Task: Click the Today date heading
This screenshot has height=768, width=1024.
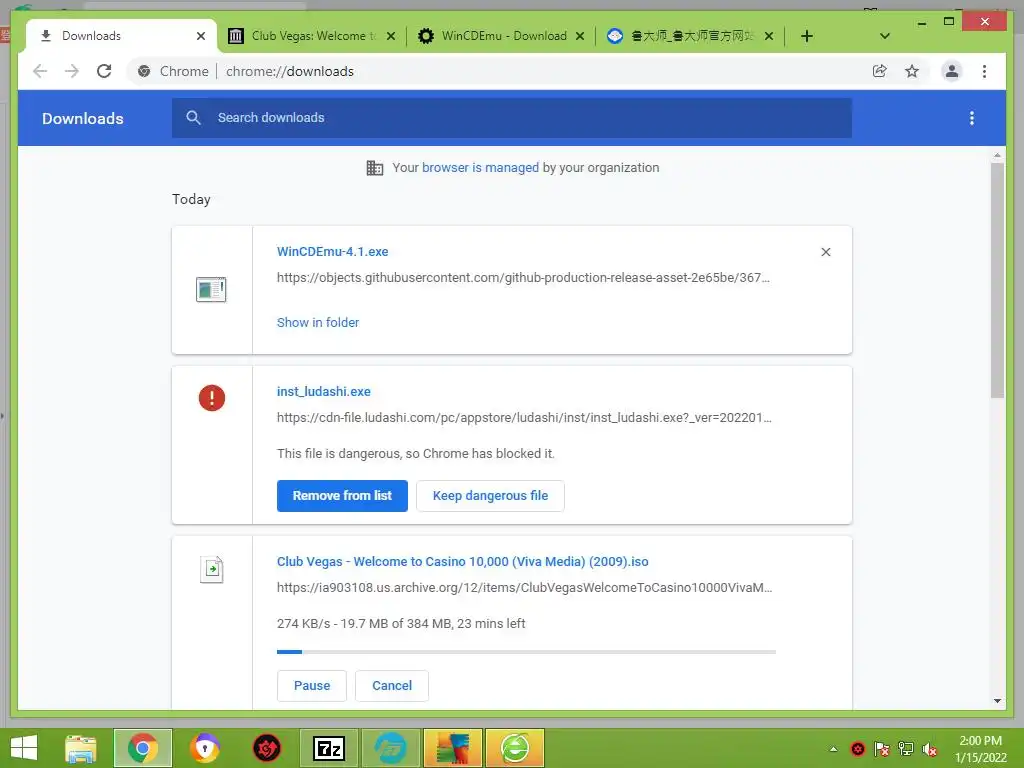Action: 191,199
